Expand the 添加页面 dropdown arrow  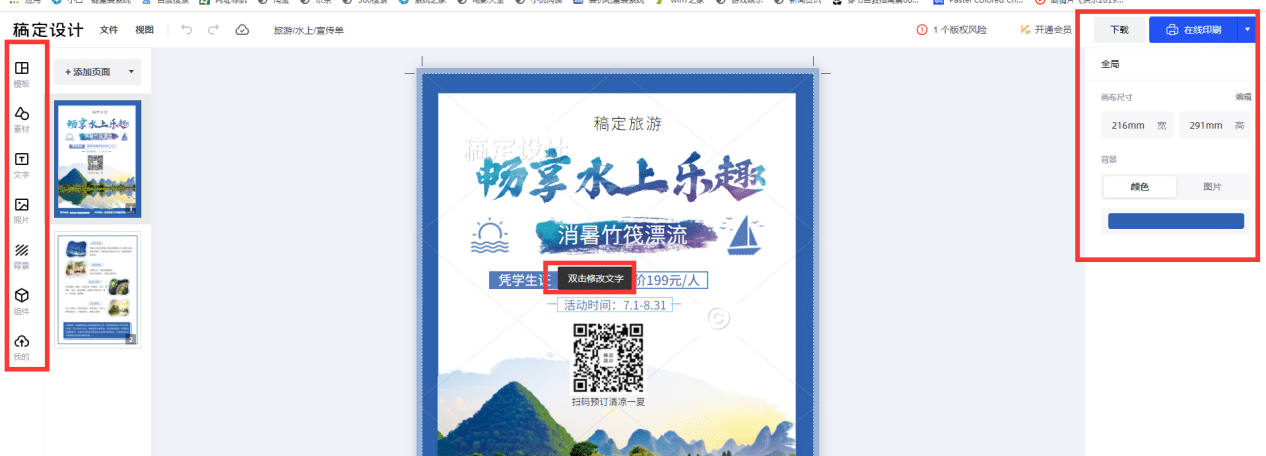[131, 72]
